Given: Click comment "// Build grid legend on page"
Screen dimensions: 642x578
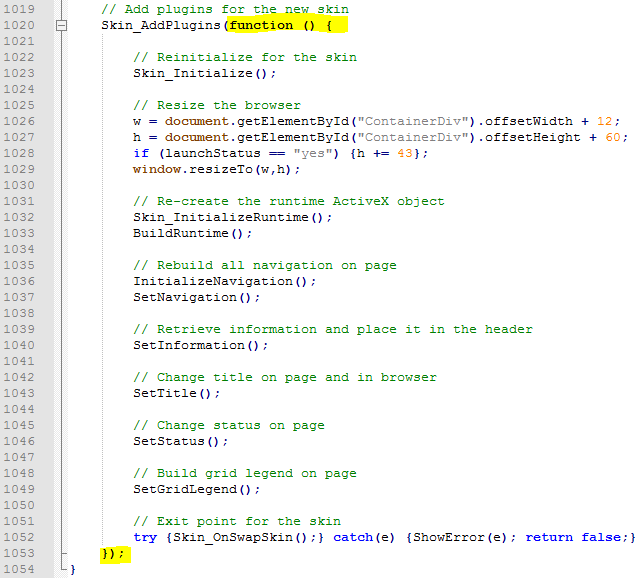Looking at the screenshot, I should pyautogui.click(x=245, y=473).
